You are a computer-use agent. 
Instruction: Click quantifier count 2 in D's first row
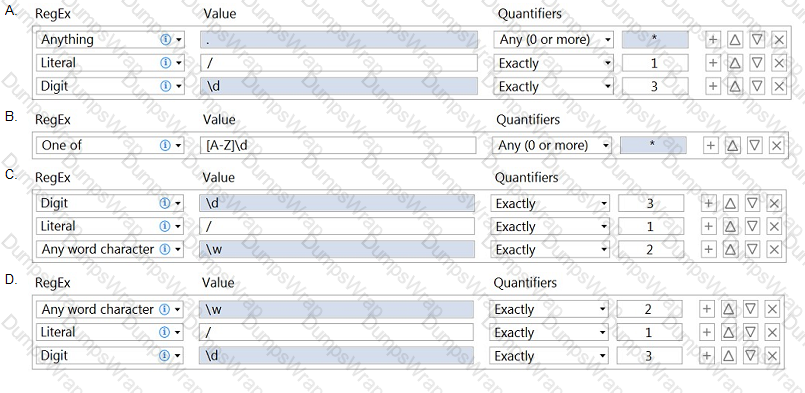point(649,309)
